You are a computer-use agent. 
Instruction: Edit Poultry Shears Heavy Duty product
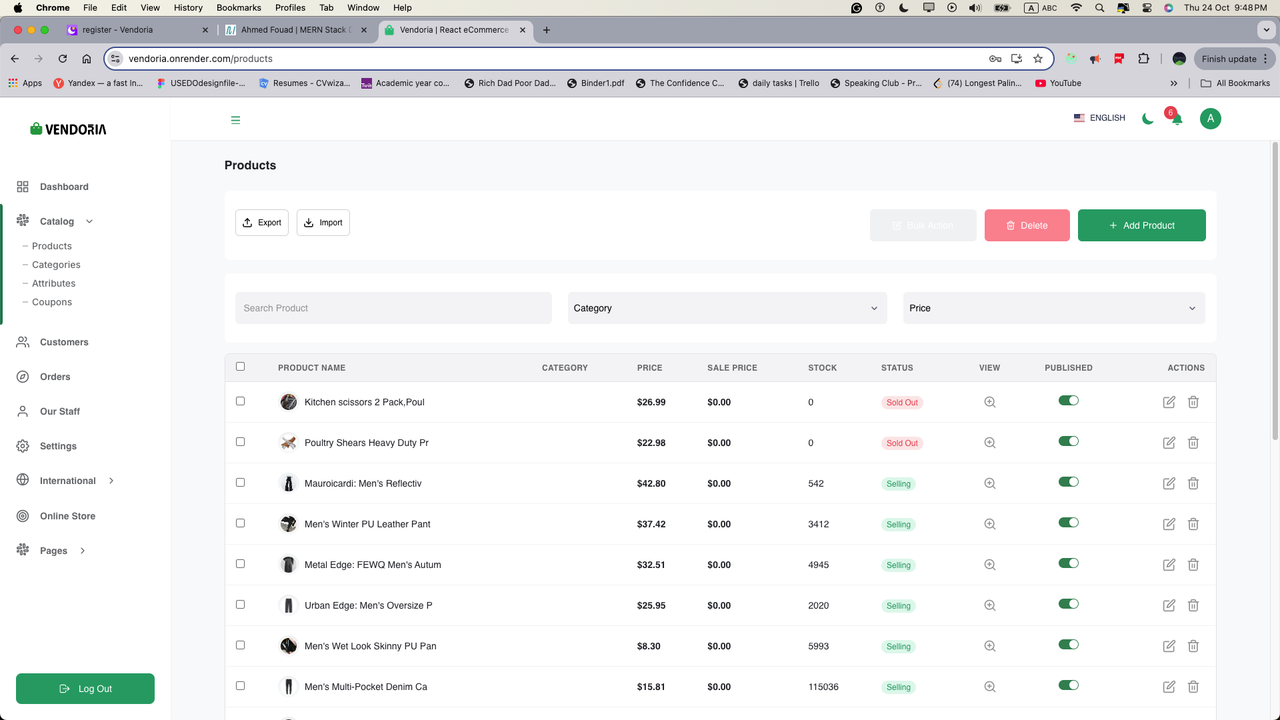click(1169, 443)
